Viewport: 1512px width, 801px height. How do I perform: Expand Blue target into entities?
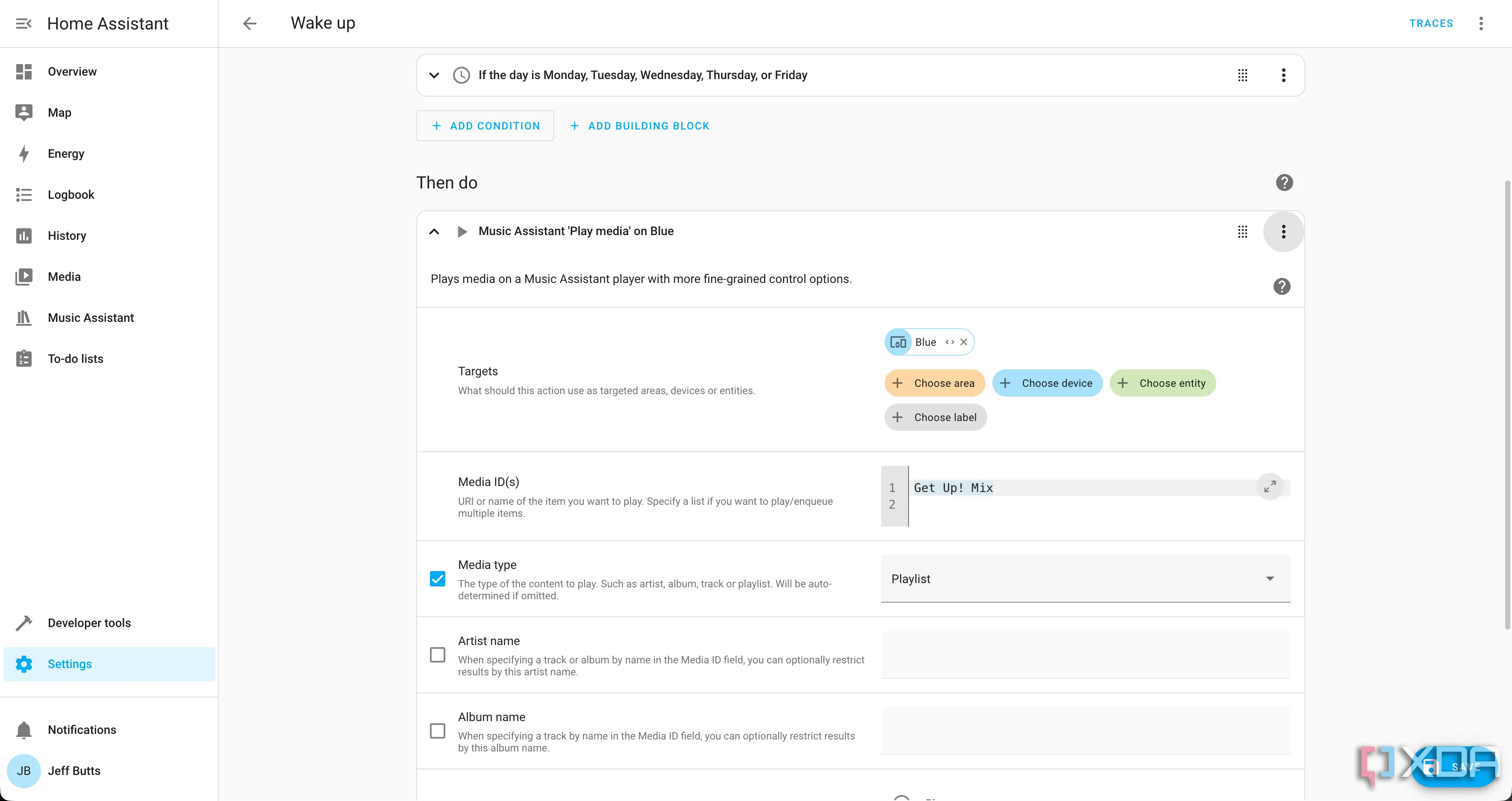[x=950, y=342]
